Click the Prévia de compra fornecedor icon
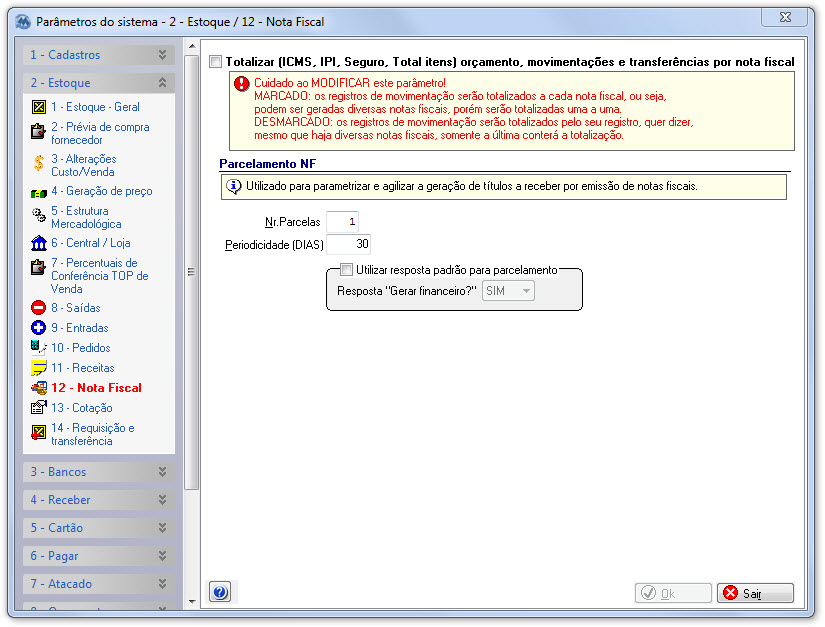The image size is (825, 627). (x=38, y=132)
